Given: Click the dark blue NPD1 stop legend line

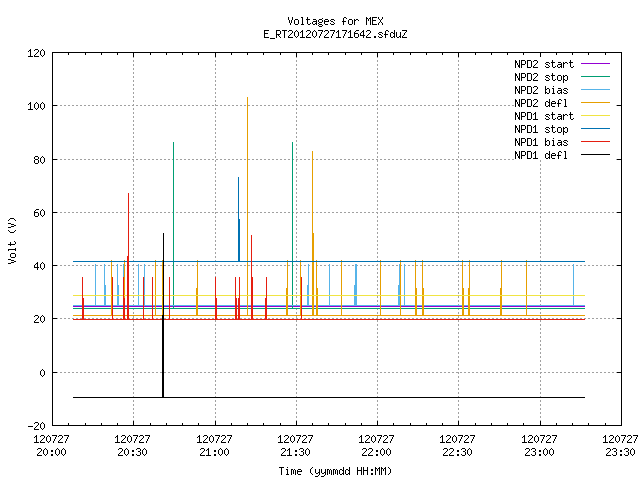Looking at the screenshot, I should click(595, 129).
